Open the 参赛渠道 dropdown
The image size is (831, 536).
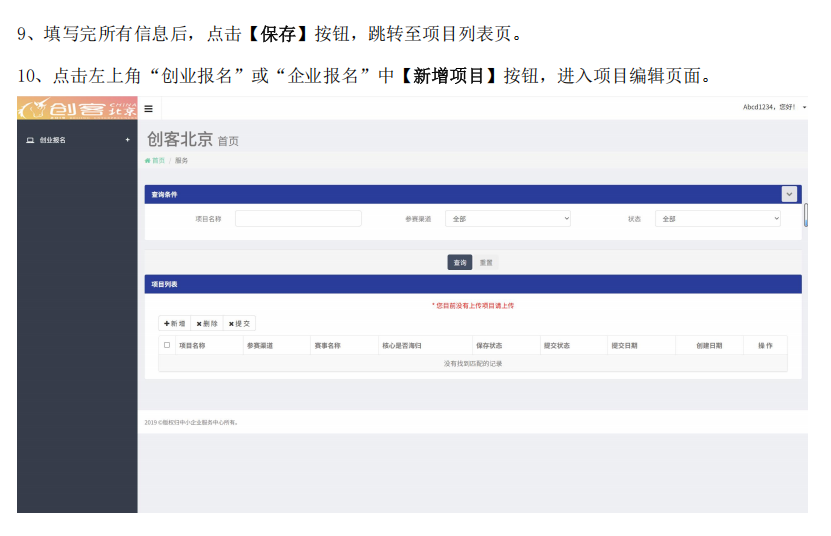pos(507,218)
